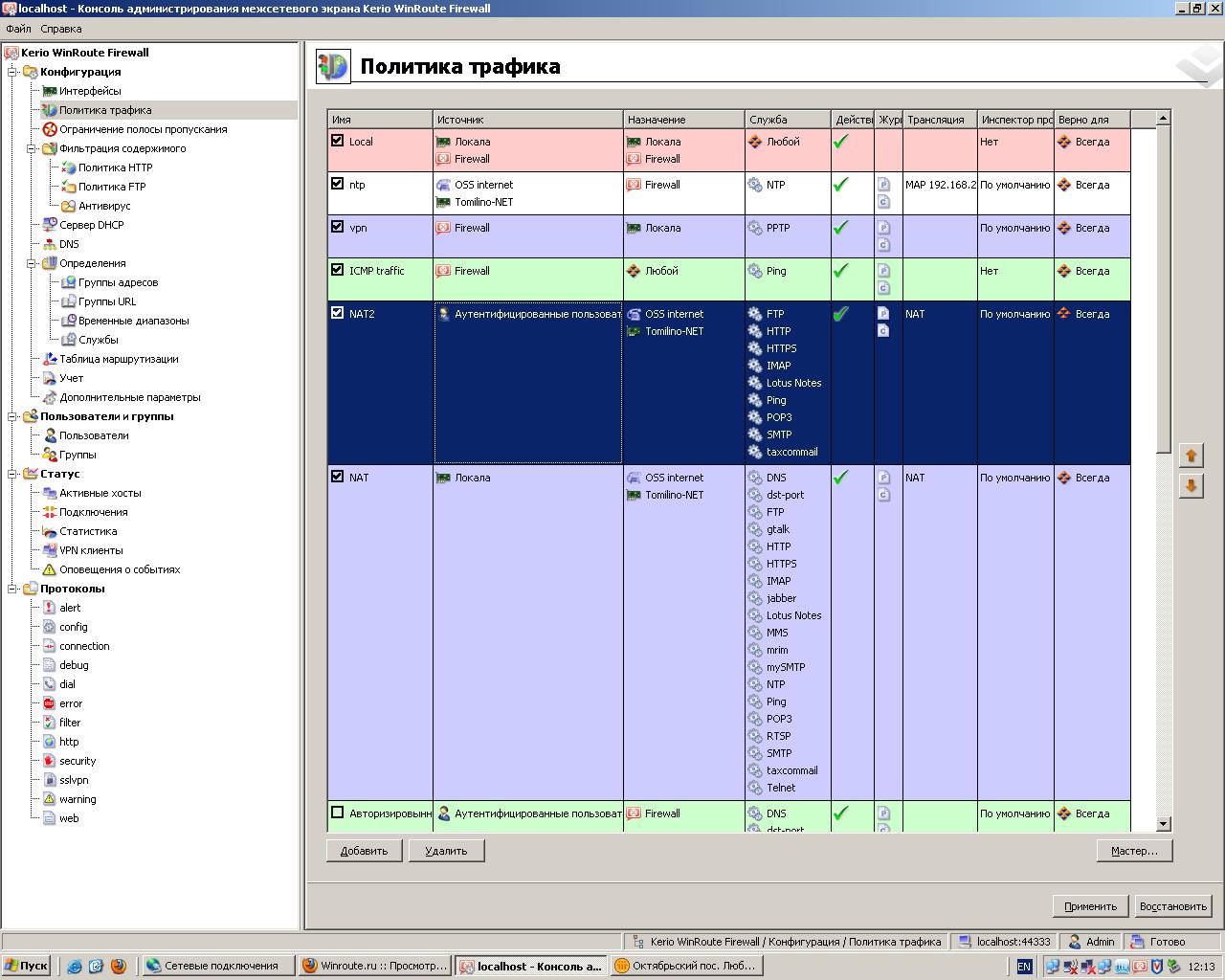1225x980 pixels.
Task: Click the Восстановить button
Action: pyautogui.click(x=1173, y=906)
